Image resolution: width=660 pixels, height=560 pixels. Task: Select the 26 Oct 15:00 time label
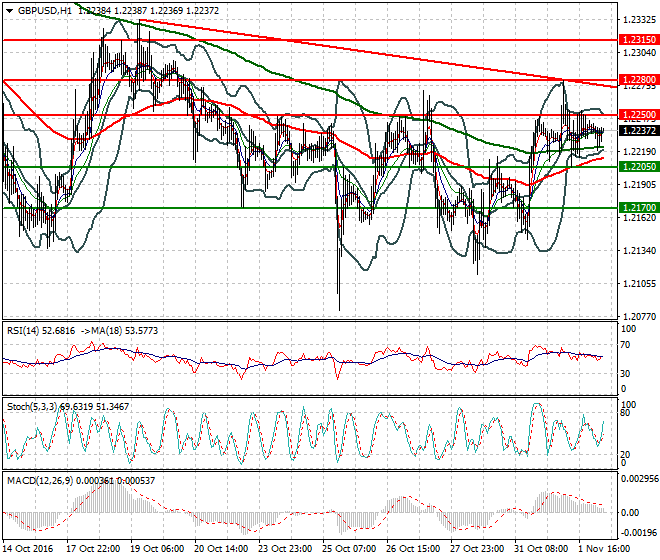click(x=413, y=549)
